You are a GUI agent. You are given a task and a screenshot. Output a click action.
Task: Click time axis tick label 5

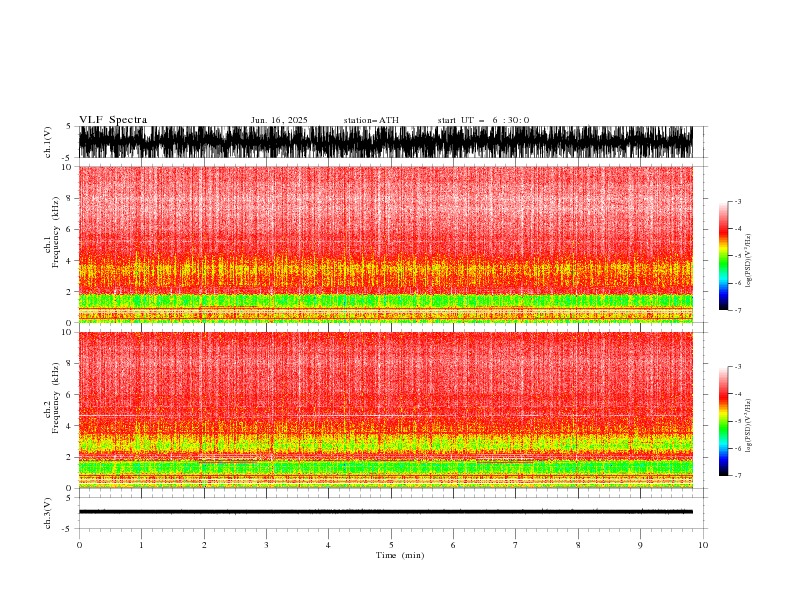point(391,545)
